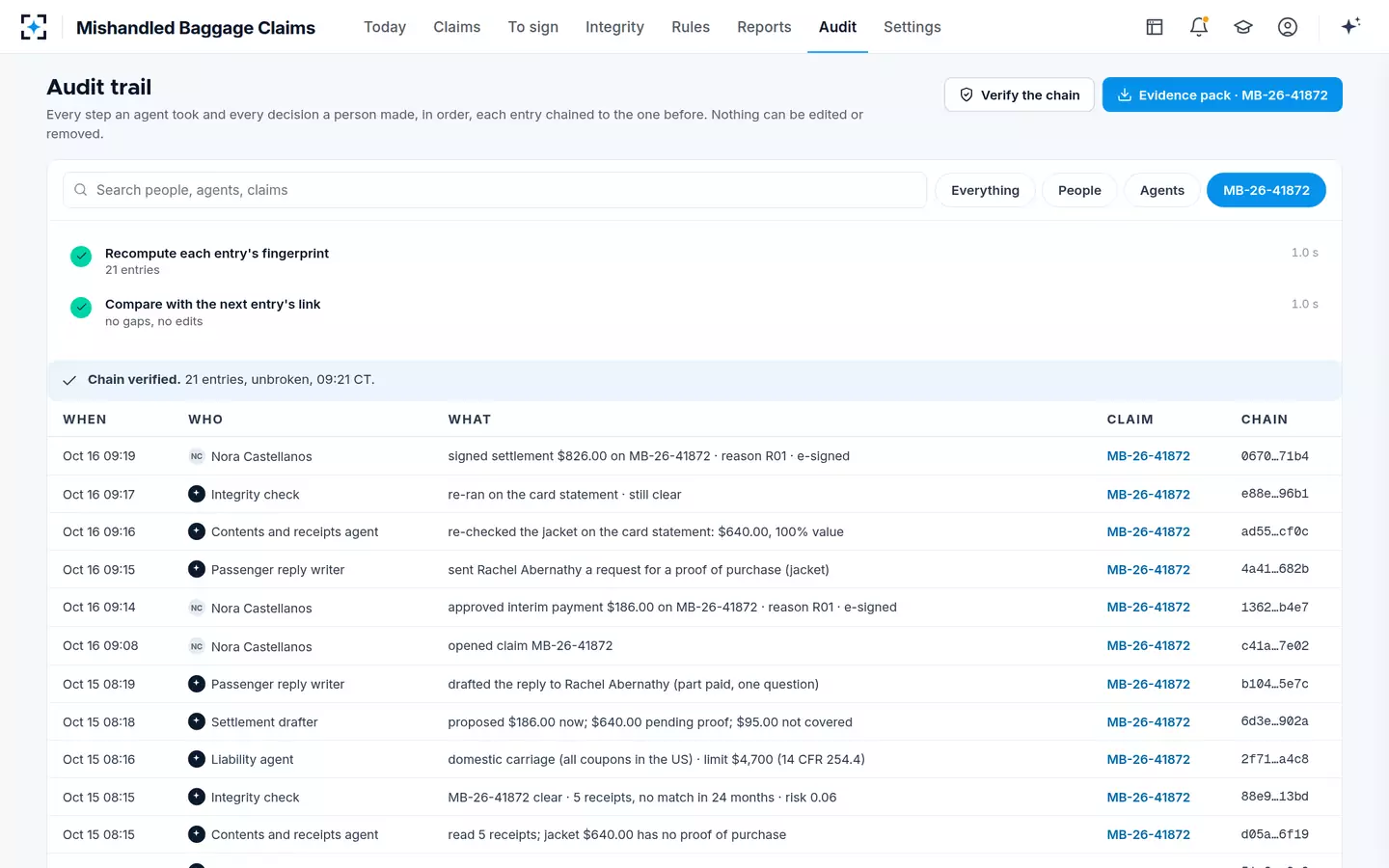Open claim link in the opened claim row
This screenshot has height=868, width=1389.
click(x=1149, y=646)
